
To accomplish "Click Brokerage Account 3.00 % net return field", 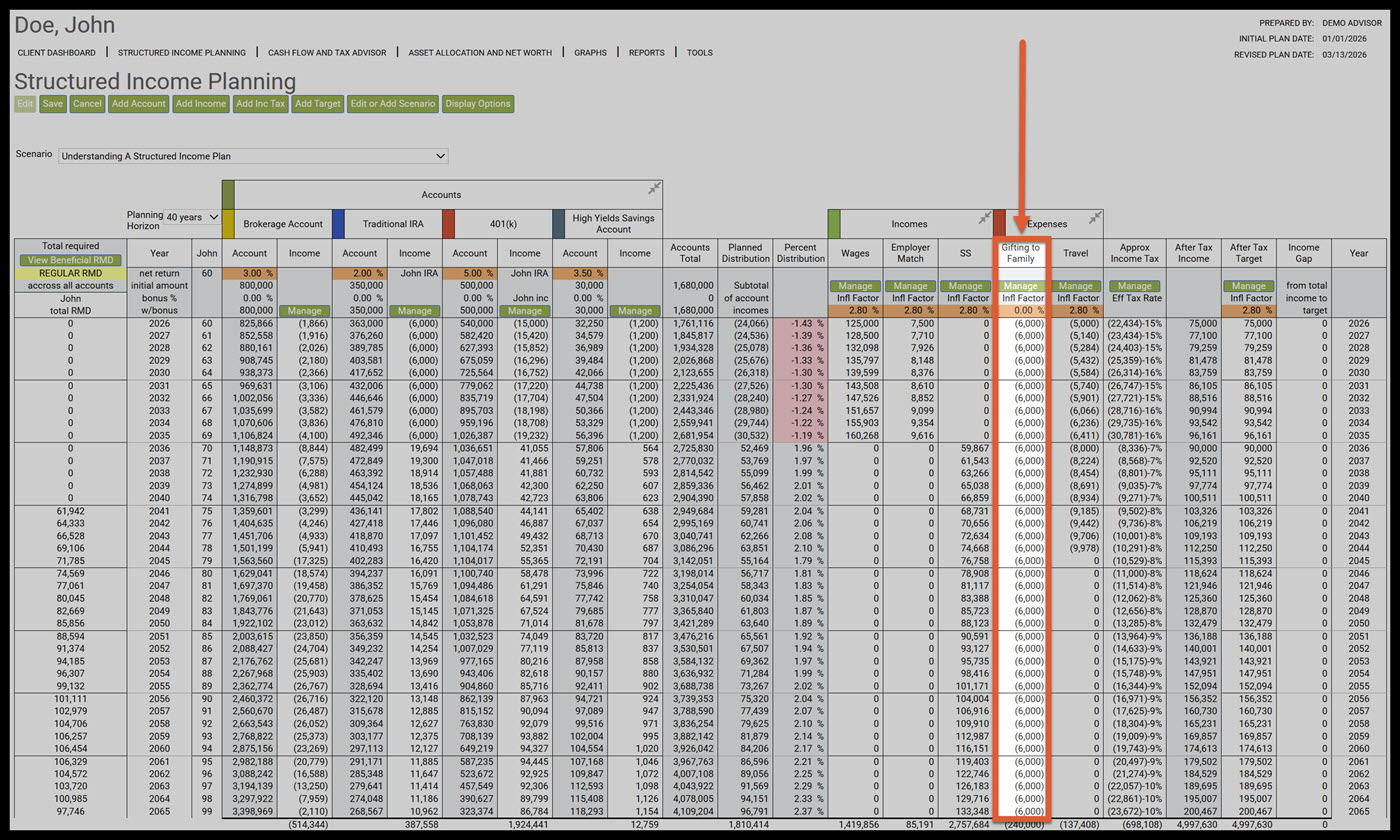I will [x=249, y=273].
